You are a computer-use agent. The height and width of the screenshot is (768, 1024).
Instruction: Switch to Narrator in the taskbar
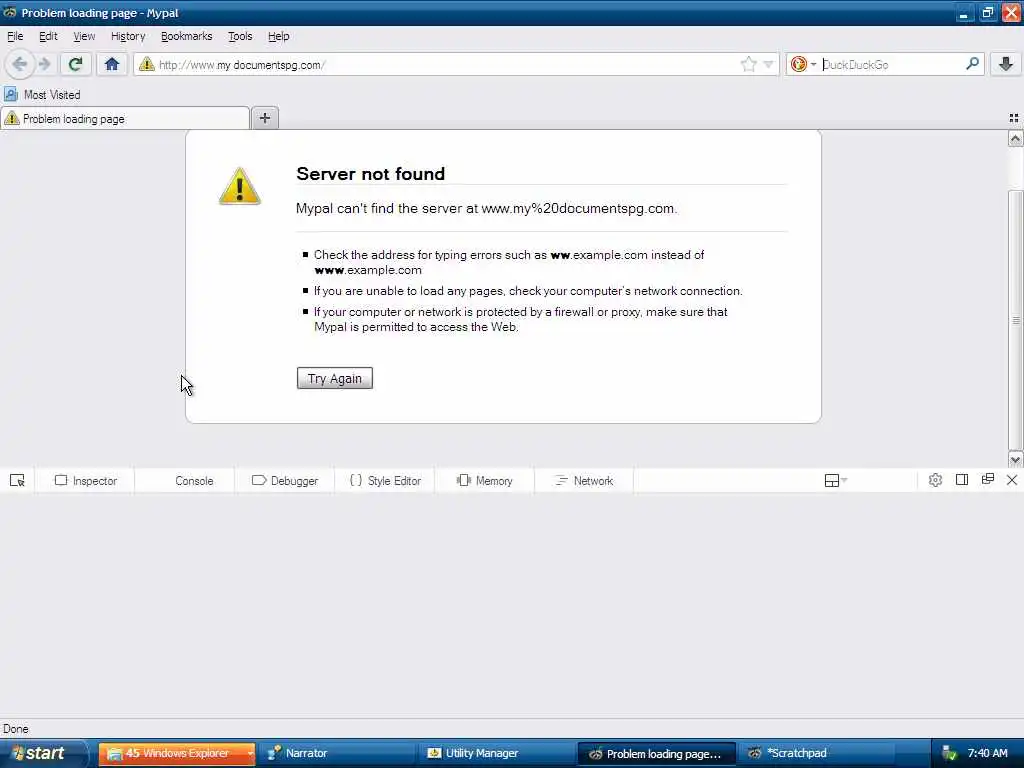pyautogui.click(x=337, y=754)
